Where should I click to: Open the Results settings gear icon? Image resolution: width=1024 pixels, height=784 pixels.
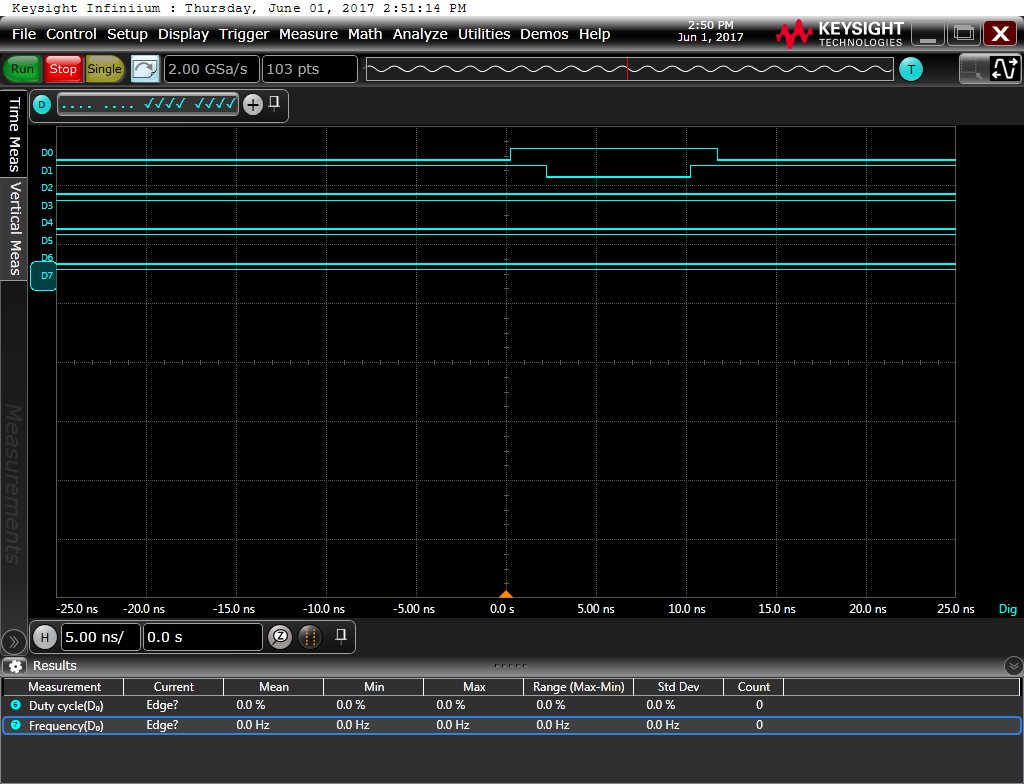(15, 666)
